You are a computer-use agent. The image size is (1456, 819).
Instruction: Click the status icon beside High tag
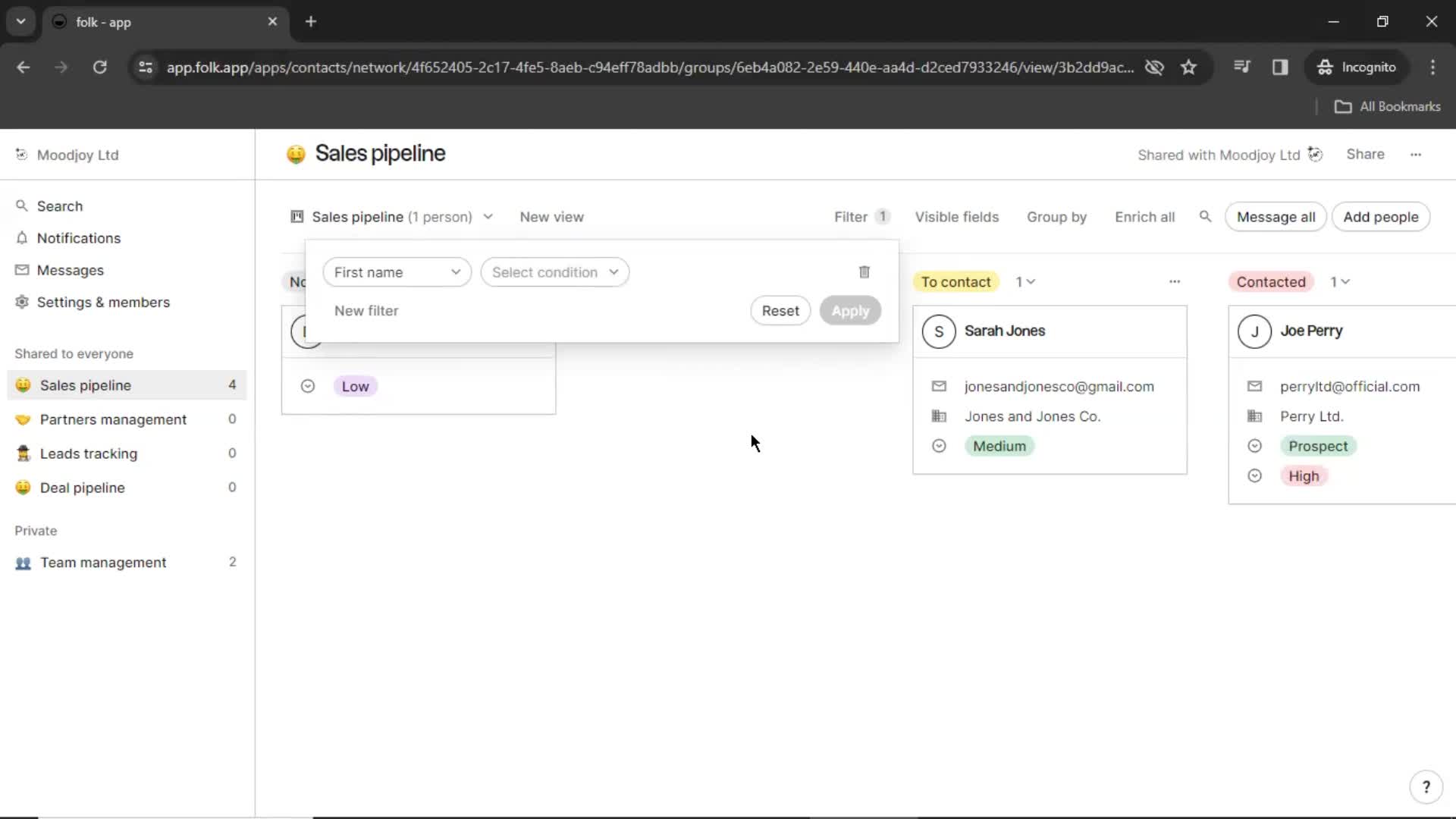tap(1254, 476)
